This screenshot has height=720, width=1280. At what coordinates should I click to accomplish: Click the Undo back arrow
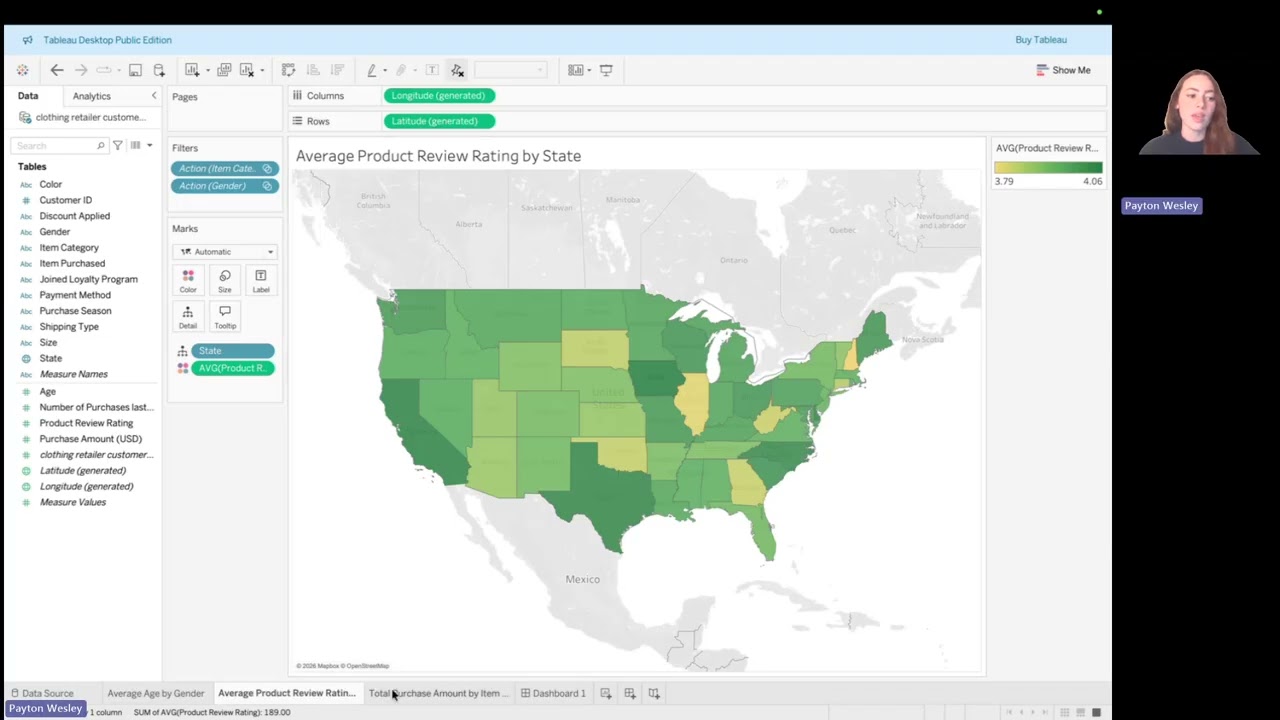(x=57, y=70)
